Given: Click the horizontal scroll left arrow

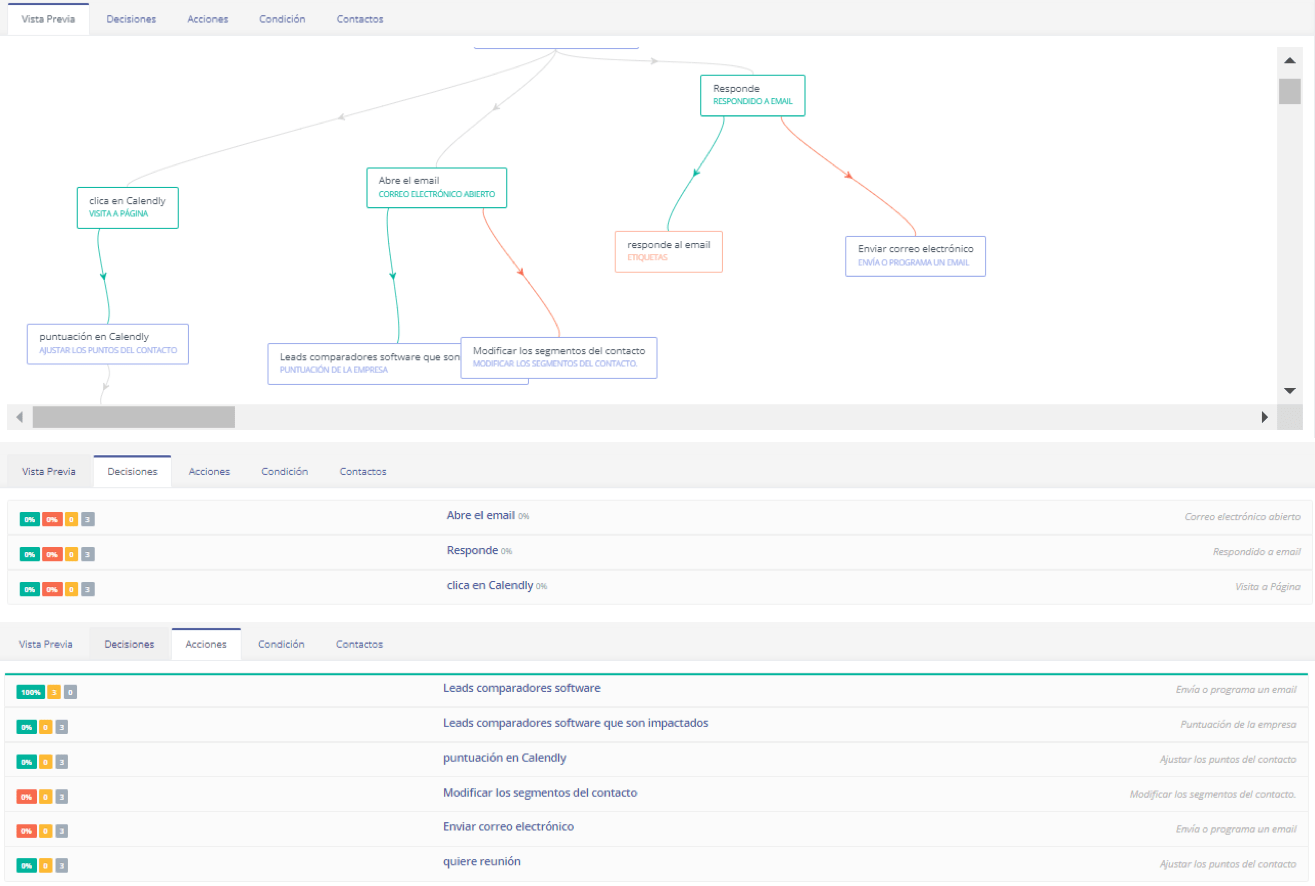Looking at the screenshot, I should [19, 417].
